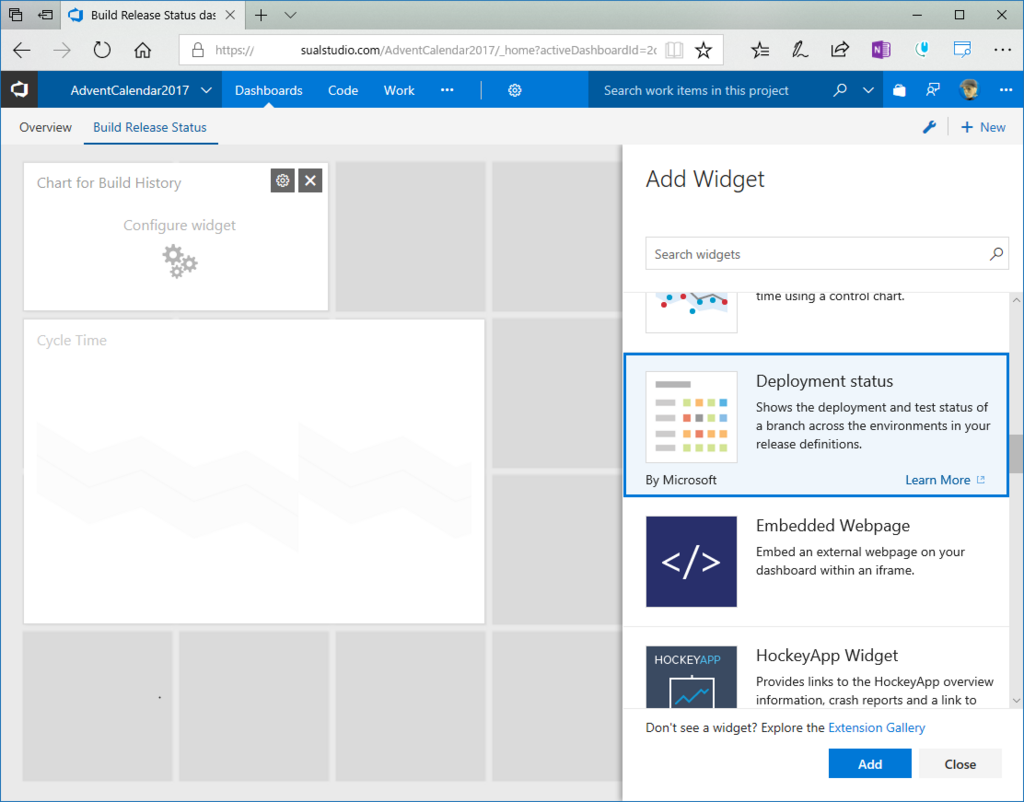Screen dimensions: 1024x802
Task: Click the dashboard edit wrench icon
Action: [929, 127]
